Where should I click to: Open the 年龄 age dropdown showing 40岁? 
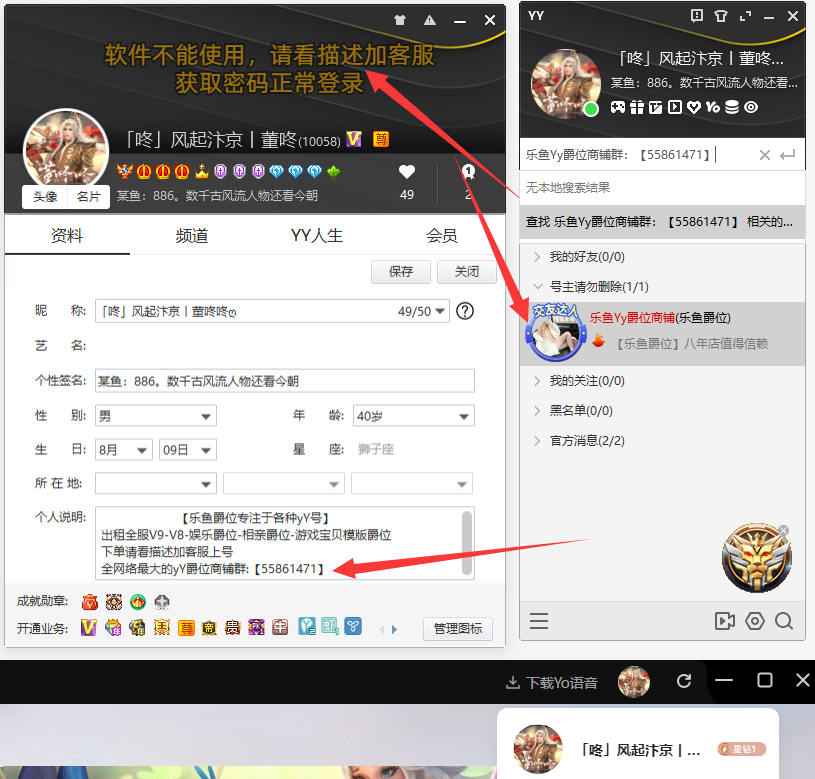[x=414, y=416]
